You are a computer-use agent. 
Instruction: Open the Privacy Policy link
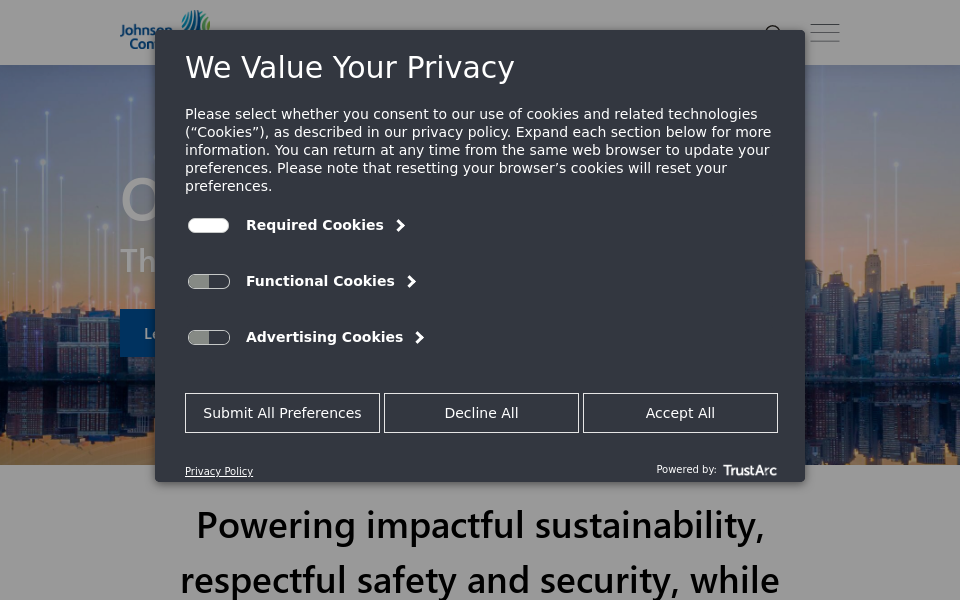coord(219,471)
